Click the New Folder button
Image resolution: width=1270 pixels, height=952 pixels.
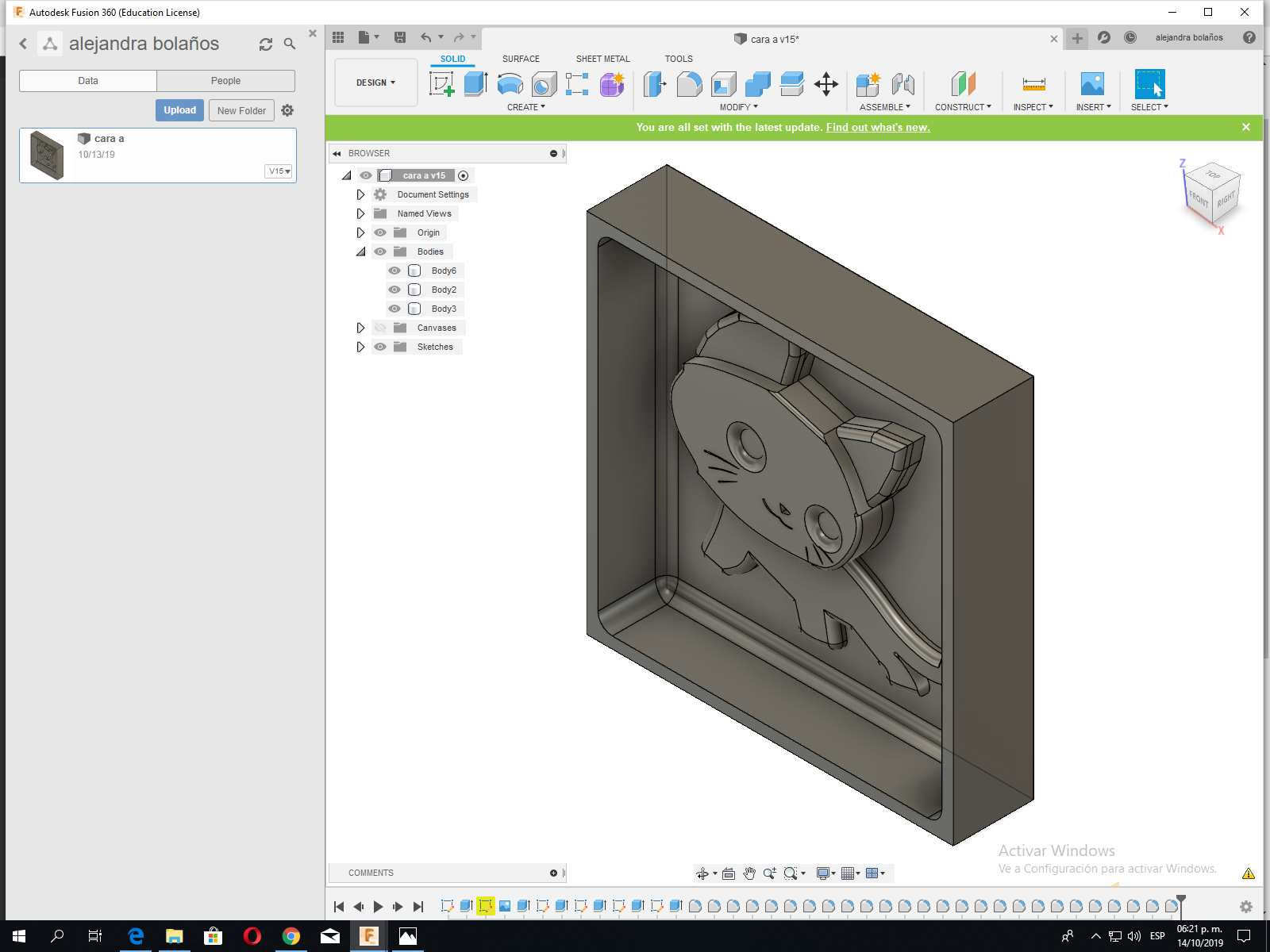click(x=242, y=110)
